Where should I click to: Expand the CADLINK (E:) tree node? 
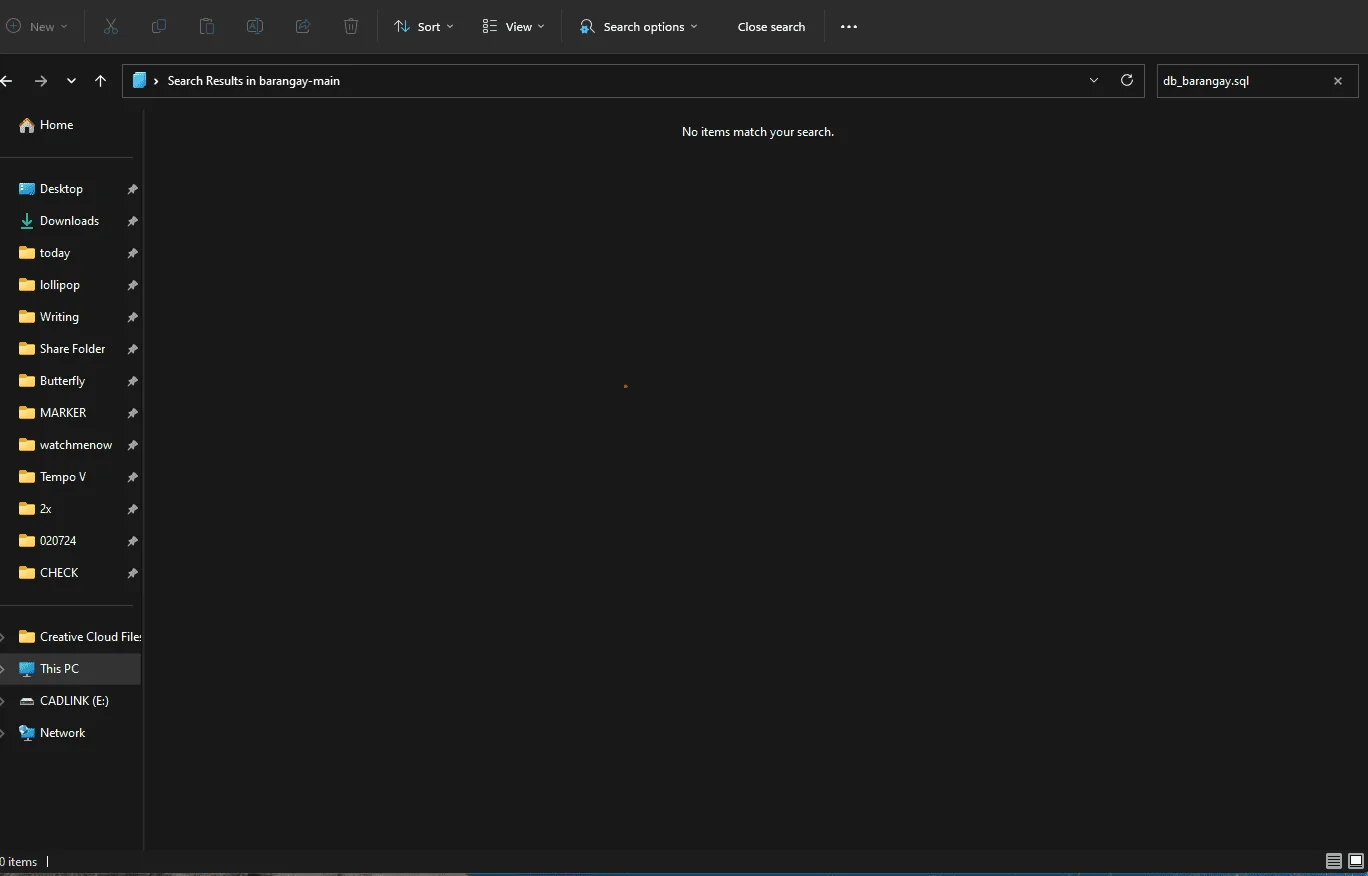(3, 701)
